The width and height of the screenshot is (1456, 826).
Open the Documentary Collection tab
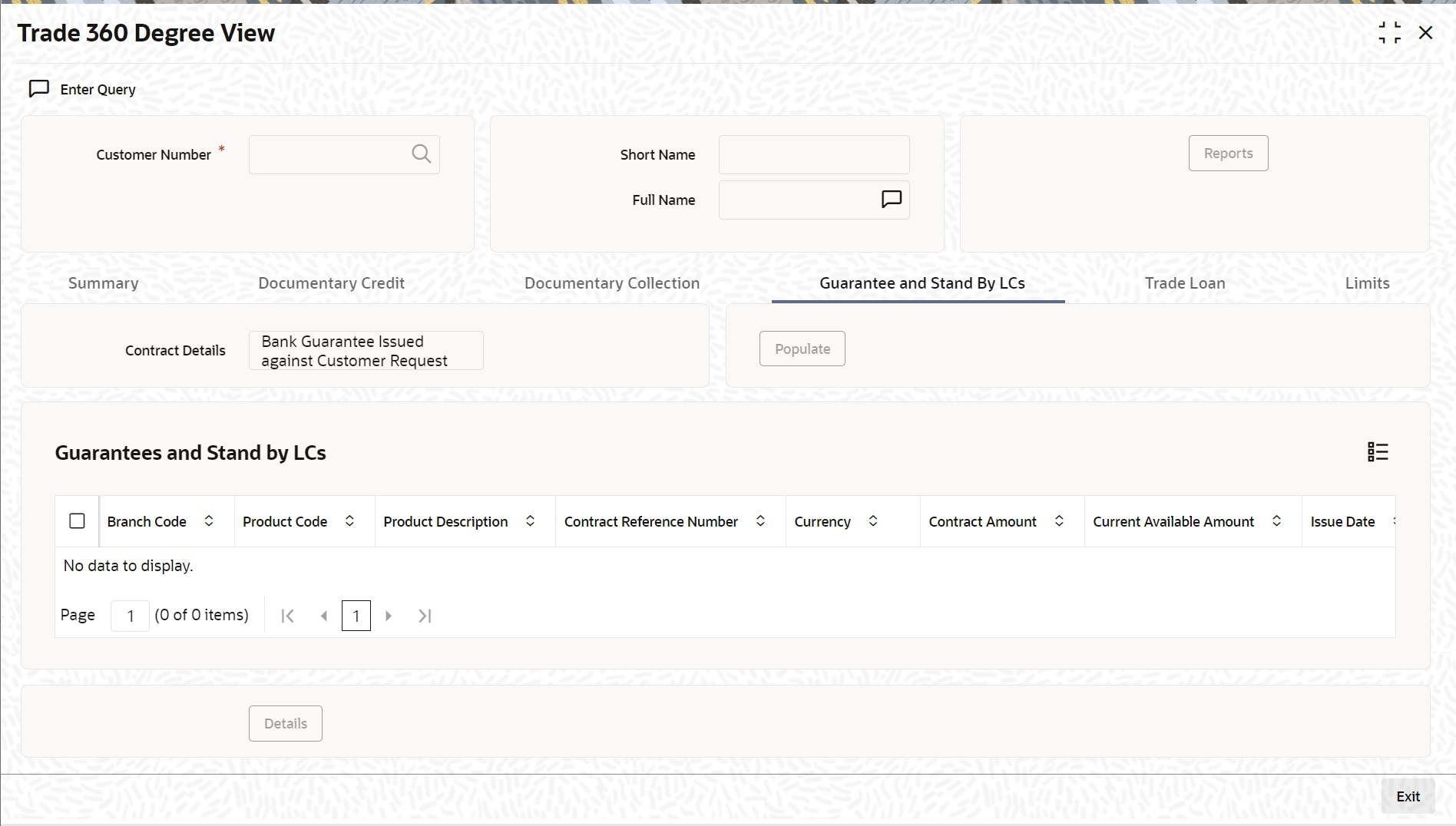tap(612, 283)
